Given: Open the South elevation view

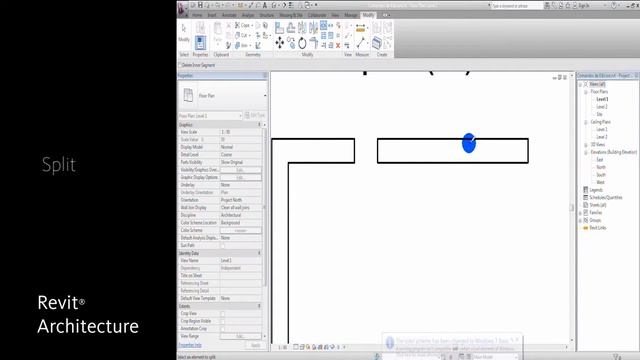Looking at the screenshot, I should [x=601, y=175].
